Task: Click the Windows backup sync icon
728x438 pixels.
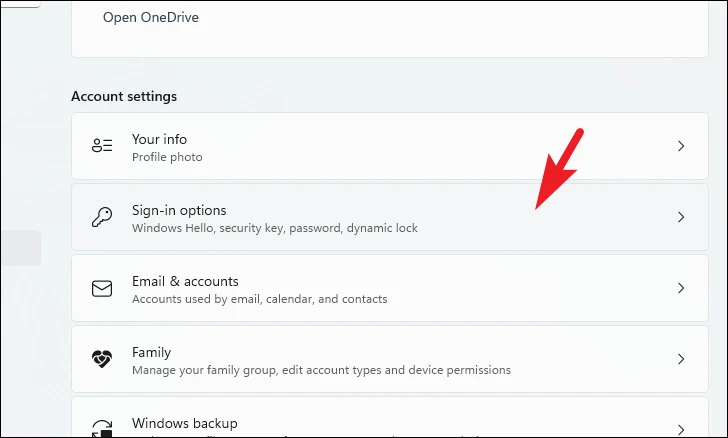Action: [x=102, y=428]
